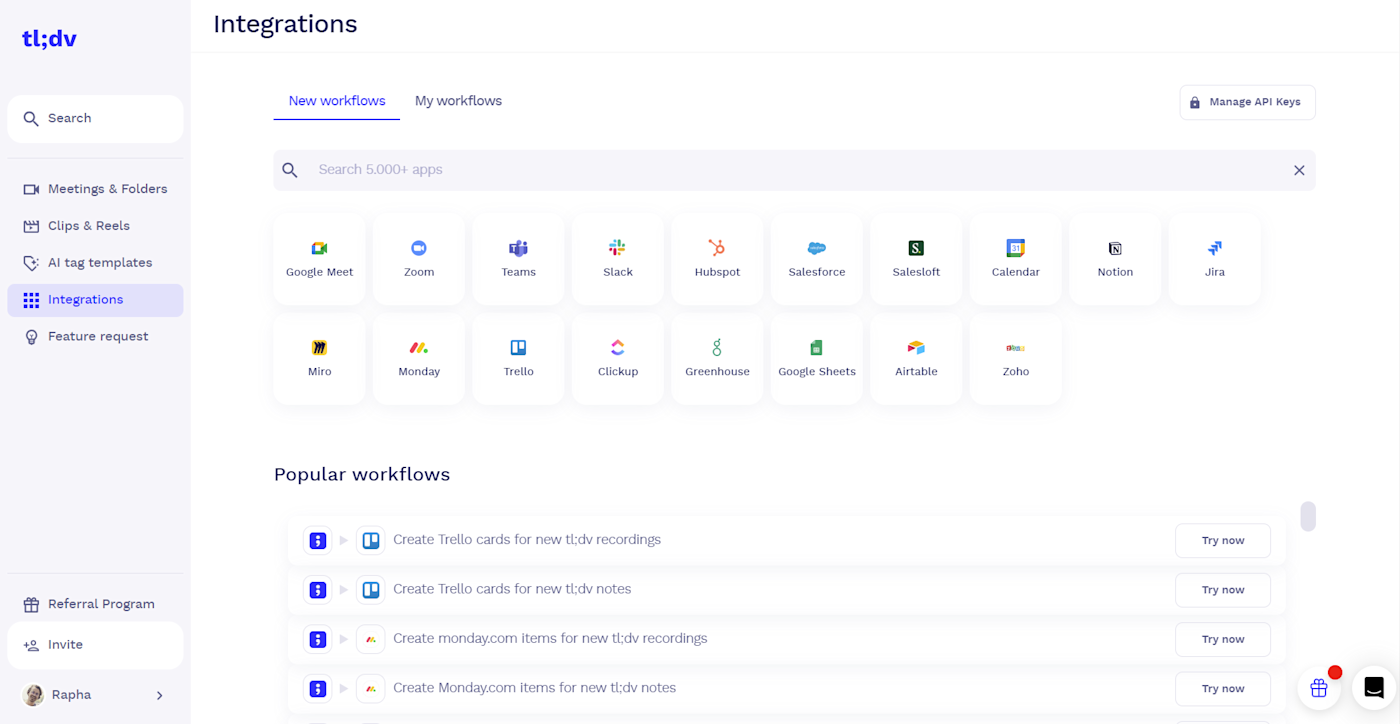Open the chat support widget

[x=1374, y=688]
